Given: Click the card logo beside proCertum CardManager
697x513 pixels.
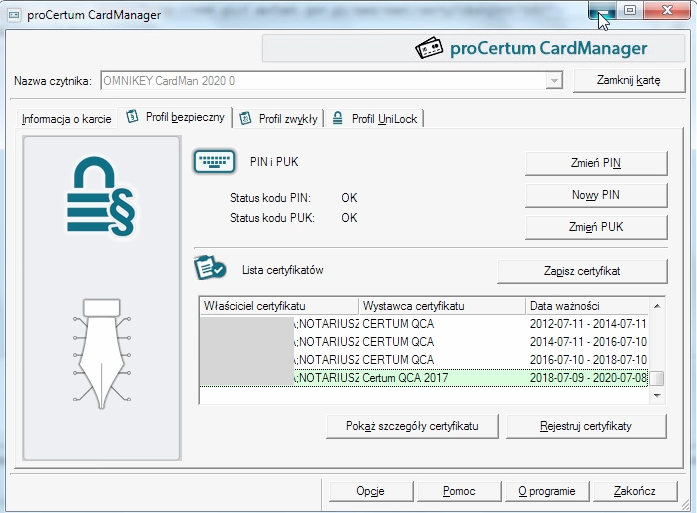Looking at the screenshot, I should [429, 48].
